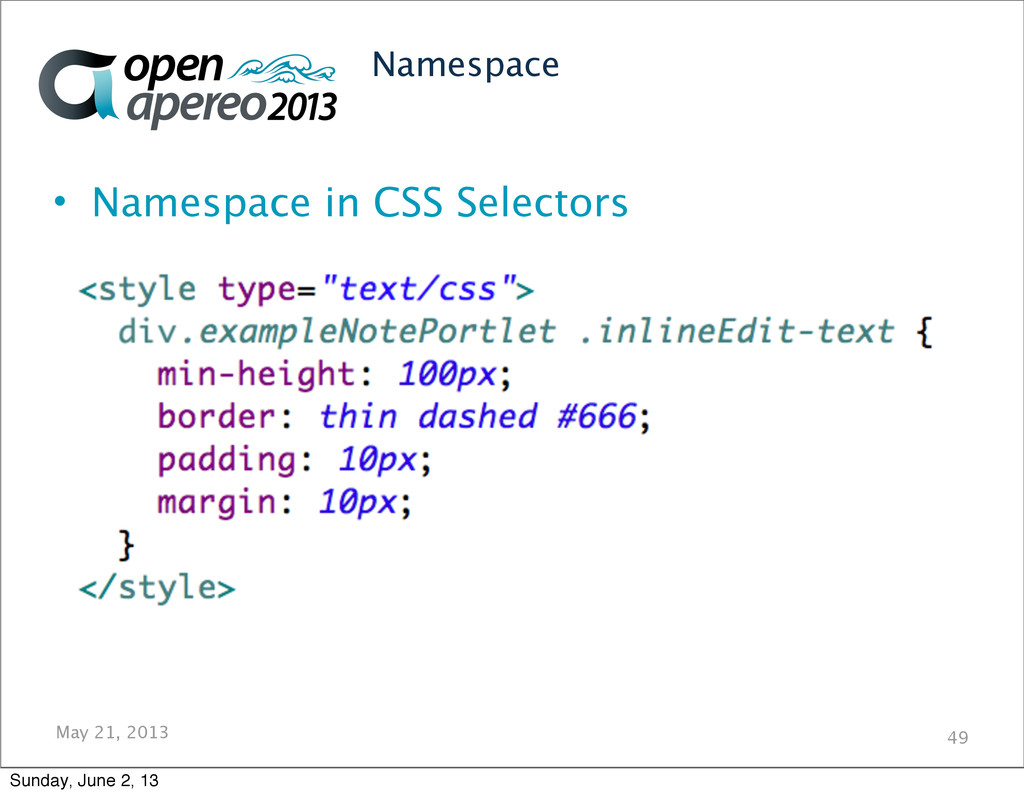Click the "border: thin dashed #666;" line
This screenshot has width=1024, height=796.
click(404, 417)
